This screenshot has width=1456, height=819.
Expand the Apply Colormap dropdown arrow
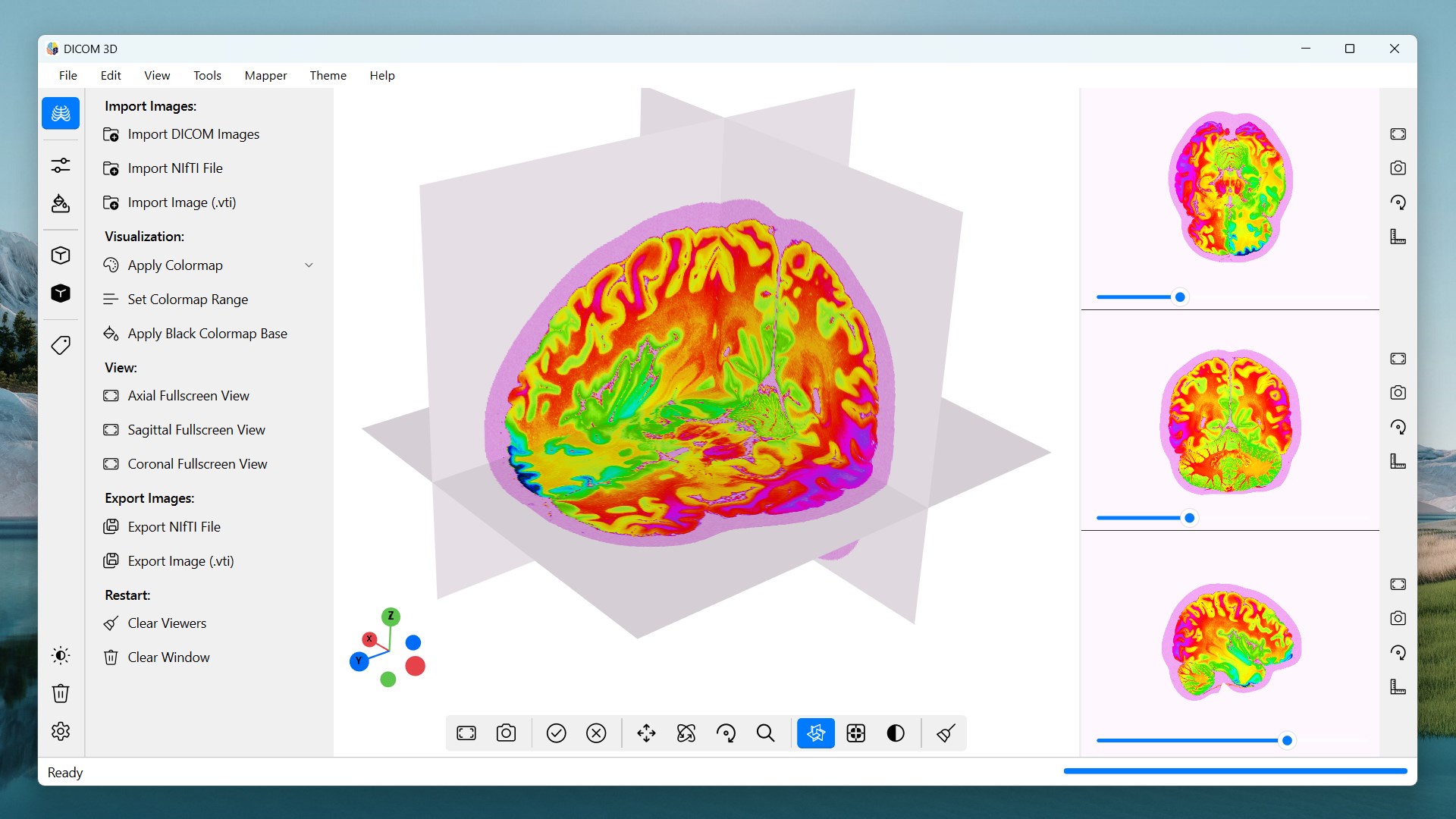click(309, 265)
